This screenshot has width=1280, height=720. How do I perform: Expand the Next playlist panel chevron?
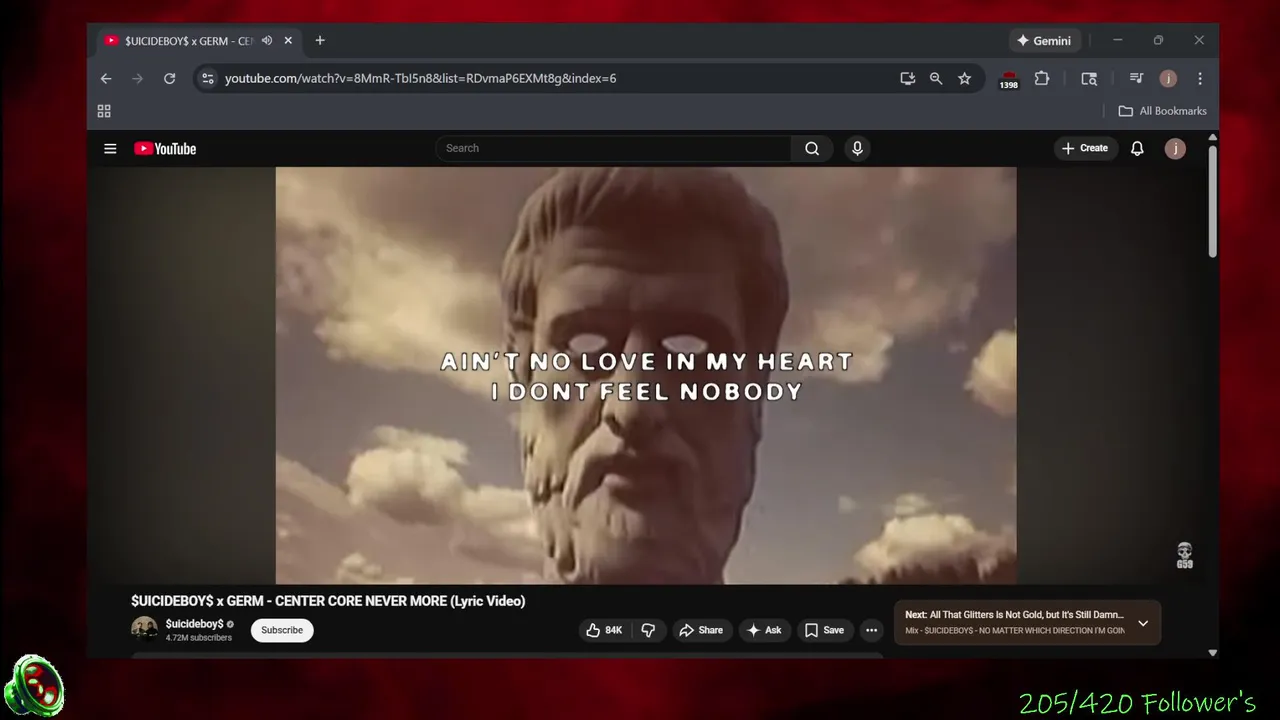coord(1143,623)
